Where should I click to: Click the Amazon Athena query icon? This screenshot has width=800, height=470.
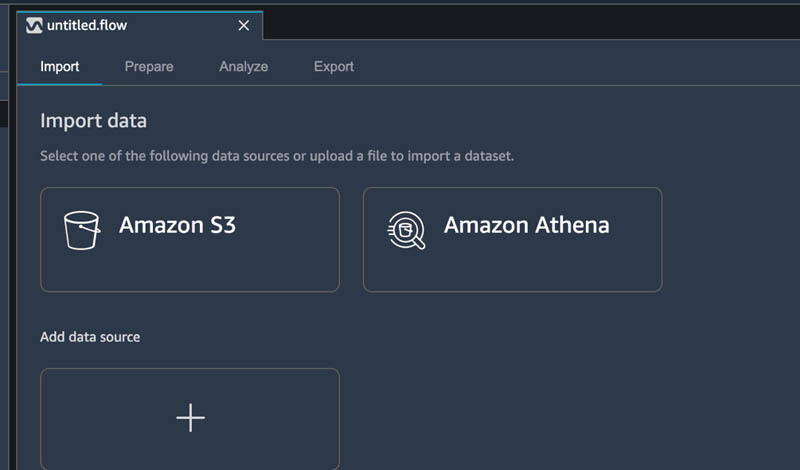click(406, 230)
